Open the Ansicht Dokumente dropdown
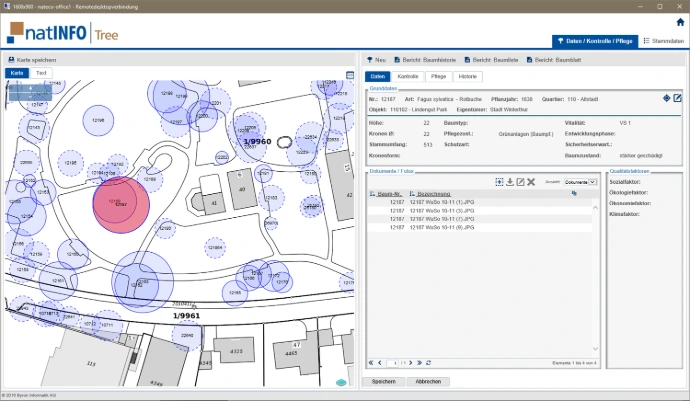 tap(580, 182)
